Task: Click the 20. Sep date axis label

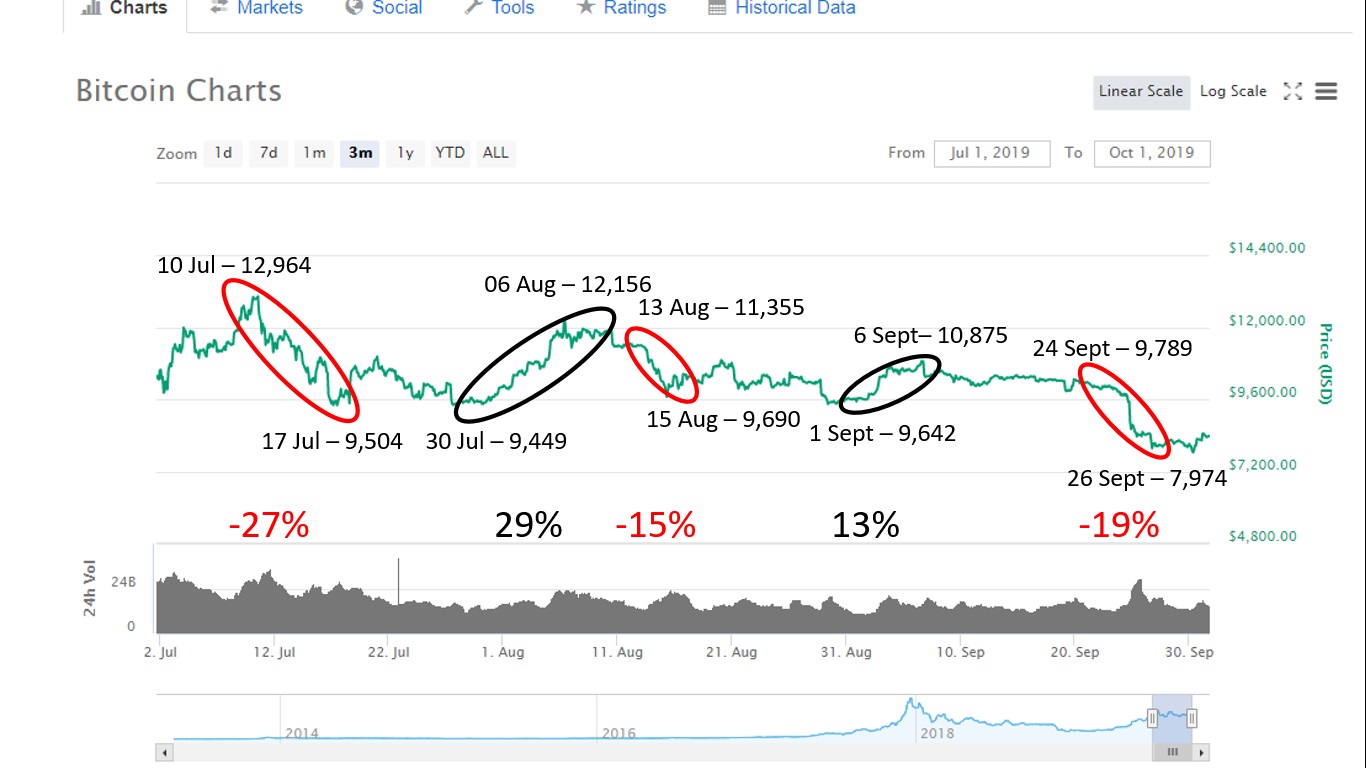Action: click(1074, 652)
